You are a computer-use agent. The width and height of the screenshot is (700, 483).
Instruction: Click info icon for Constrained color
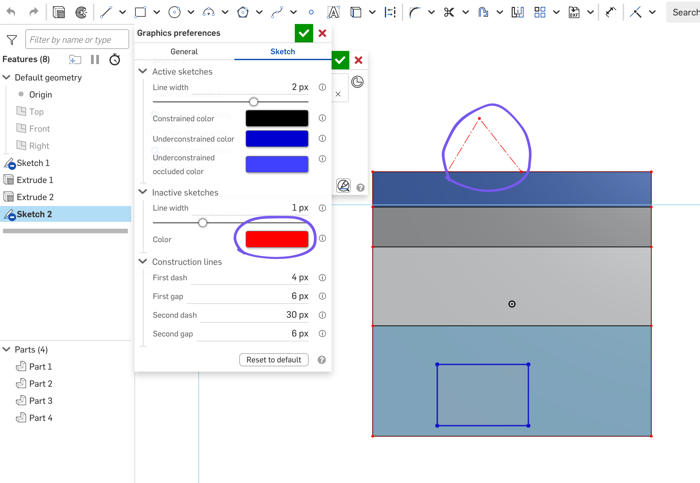(x=322, y=118)
